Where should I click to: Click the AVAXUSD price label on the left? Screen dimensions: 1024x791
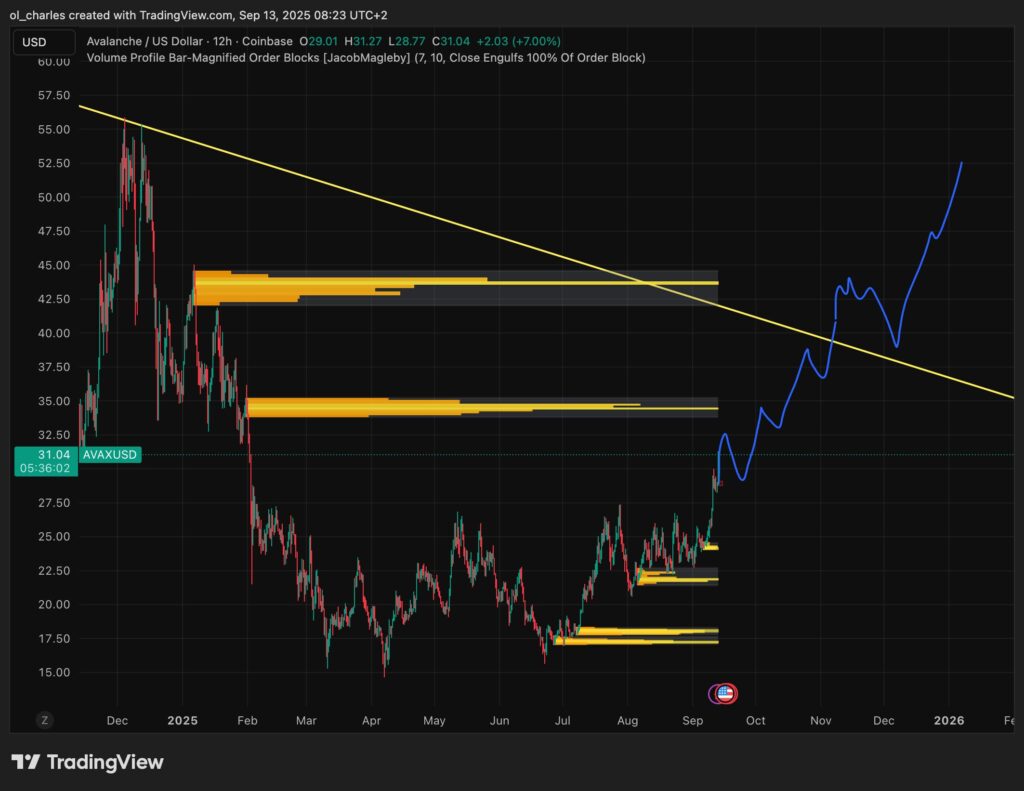(110, 454)
